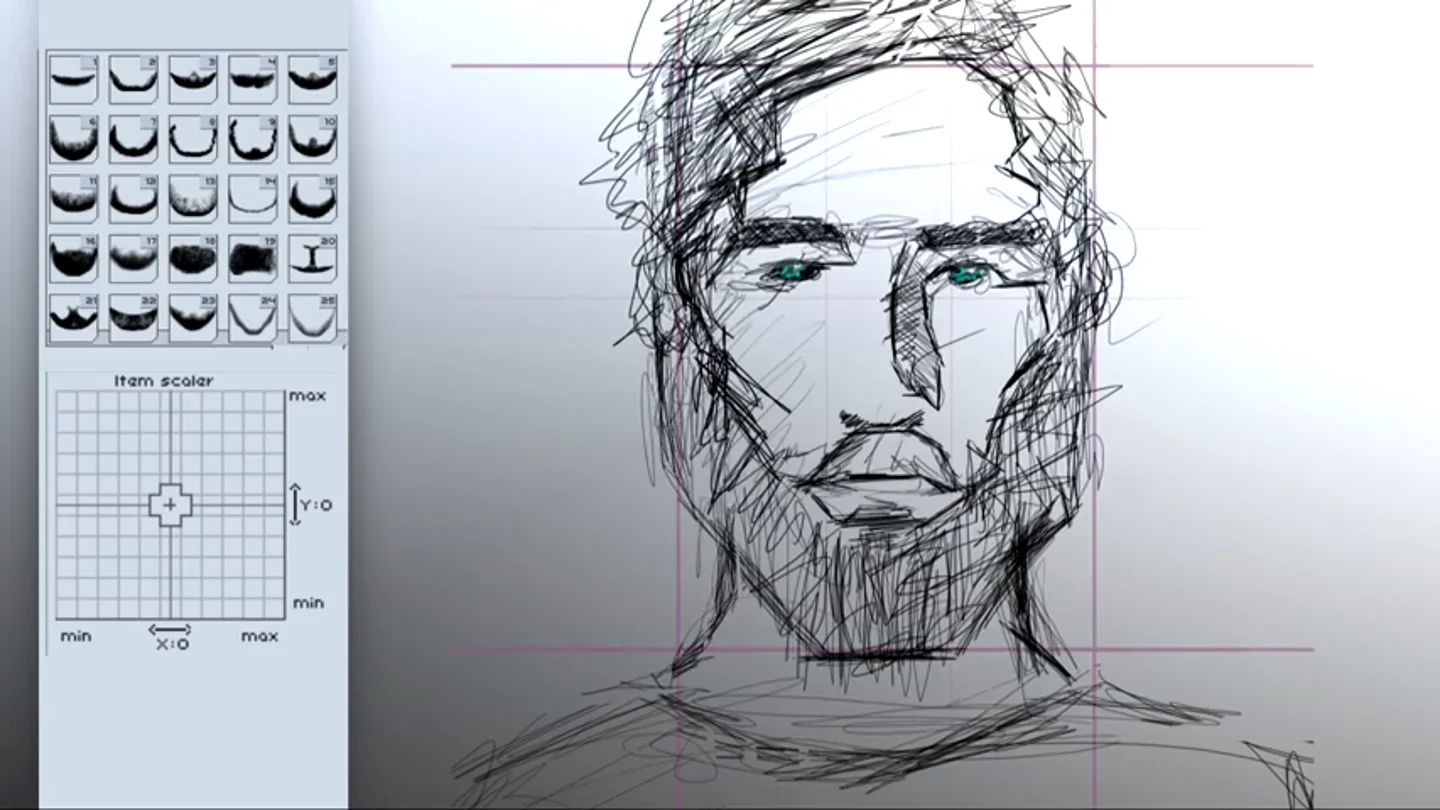
Task: Choose the full stubble beard numbered 6
Action: tap(73, 139)
